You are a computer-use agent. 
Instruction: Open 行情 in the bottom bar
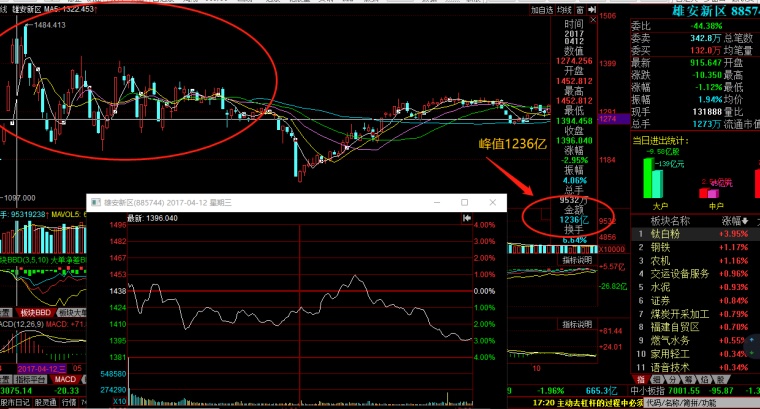point(69,403)
